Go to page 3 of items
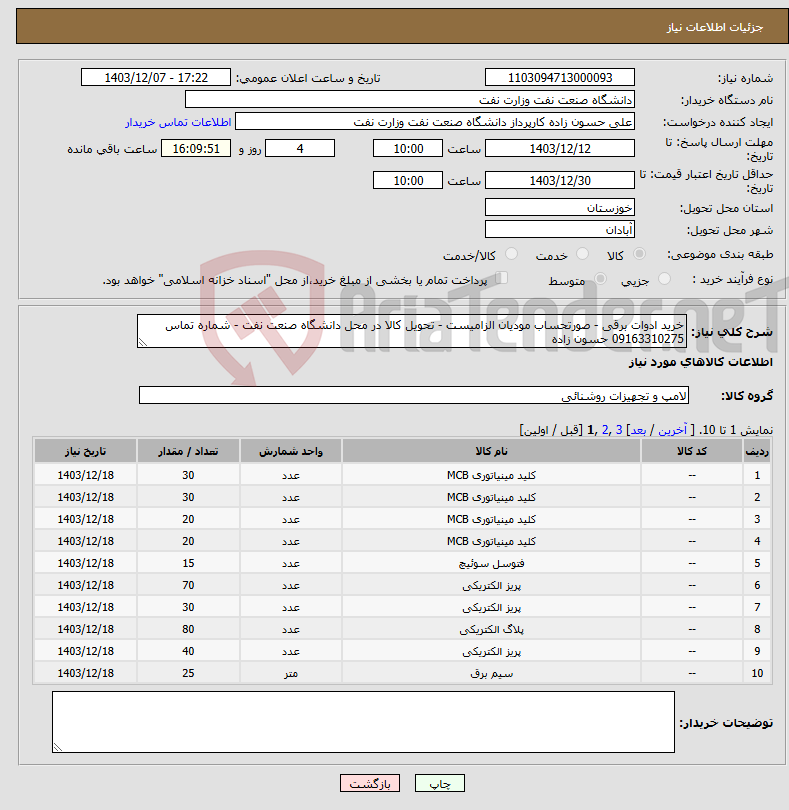The height and width of the screenshot is (810, 789). (x=618, y=430)
